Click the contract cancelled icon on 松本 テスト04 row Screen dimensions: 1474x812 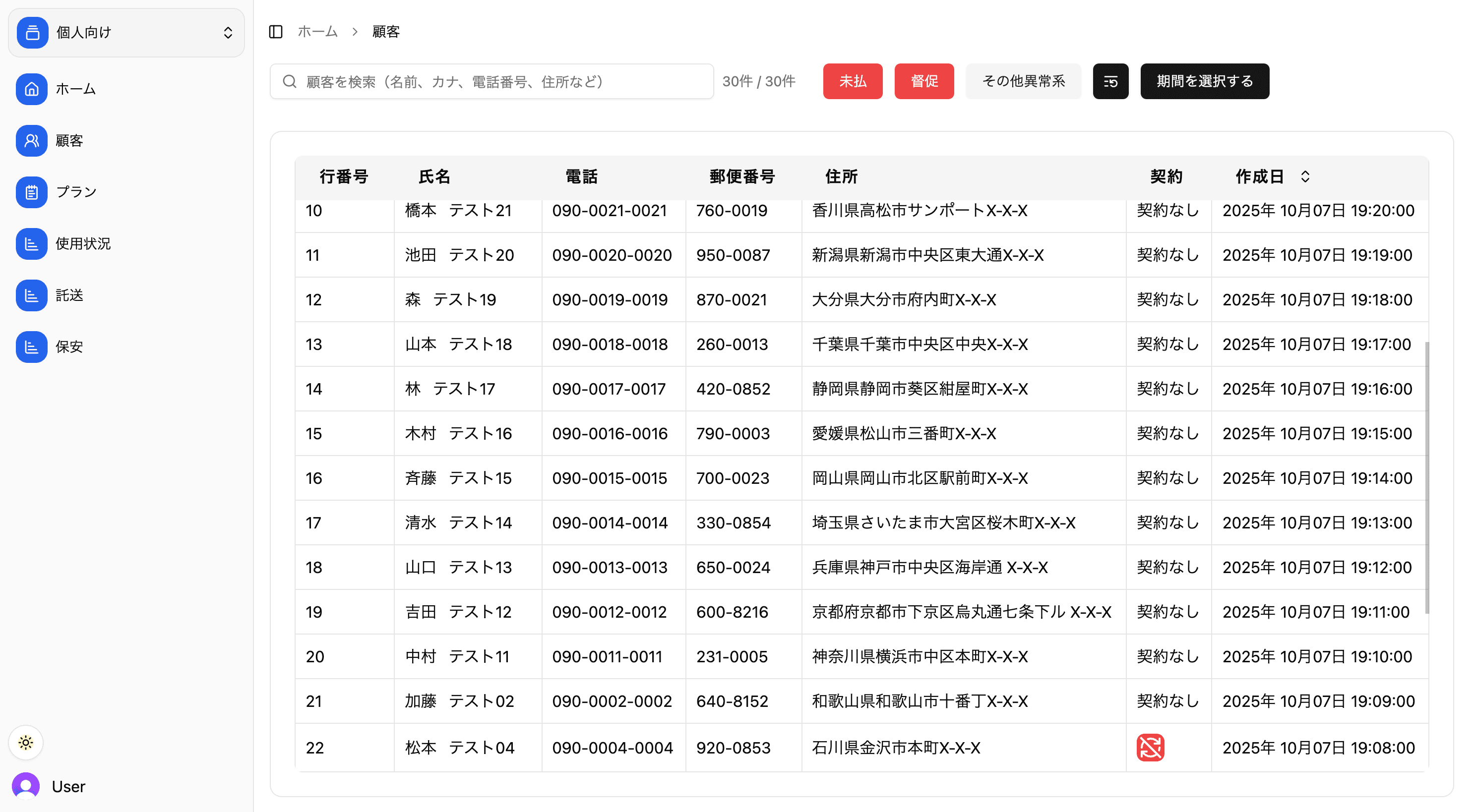click(1152, 748)
